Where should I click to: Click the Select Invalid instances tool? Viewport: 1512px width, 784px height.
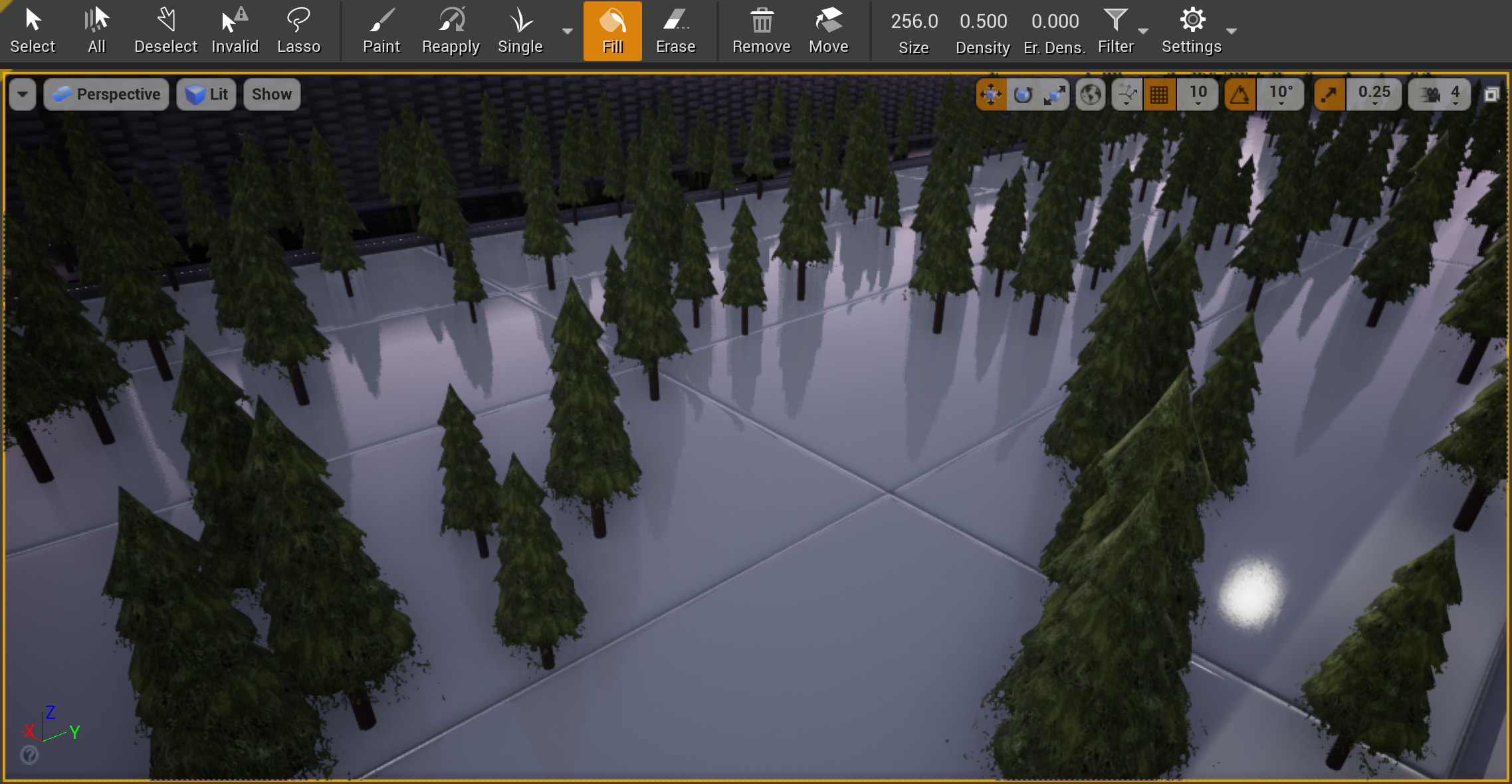(235, 30)
